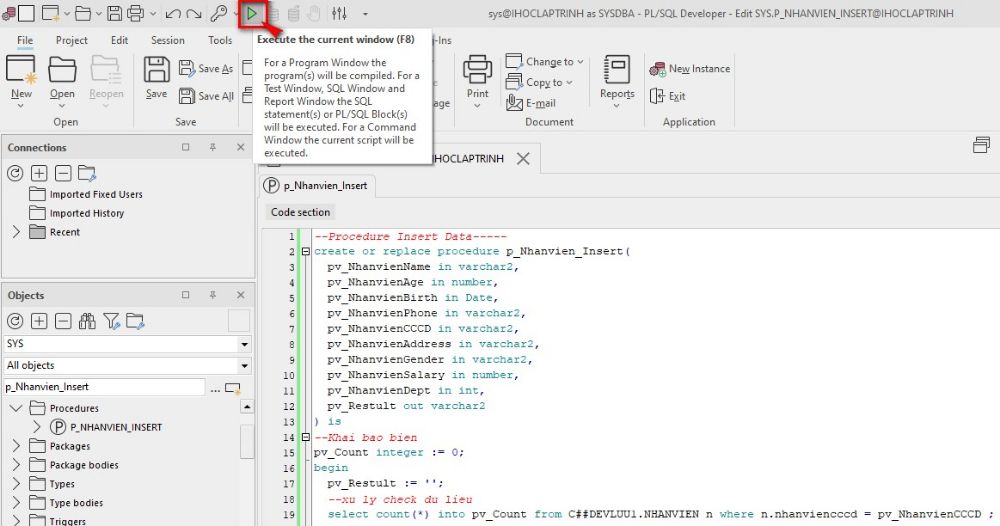Click the Execute current window play icon
Image resolution: width=1000 pixels, height=526 pixels.
tap(252, 13)
